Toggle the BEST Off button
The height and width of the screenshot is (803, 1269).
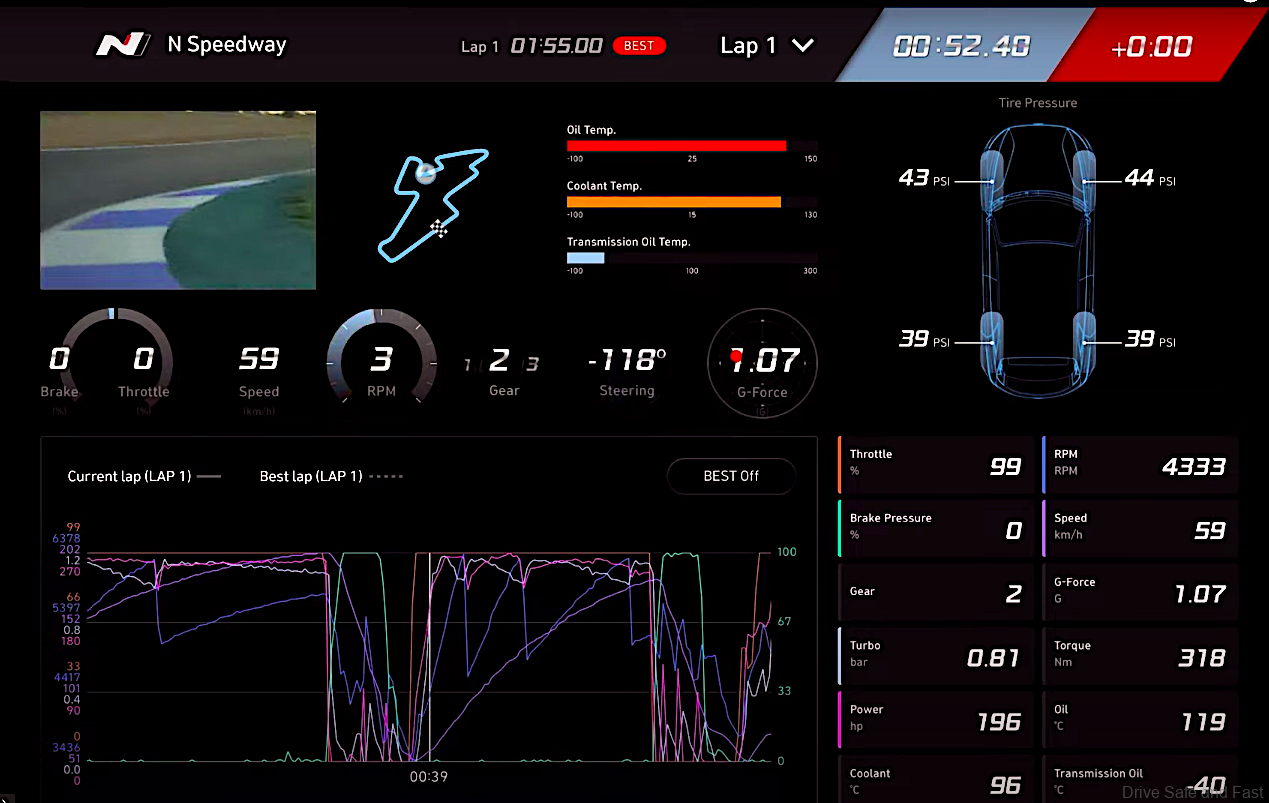point(731,476)
